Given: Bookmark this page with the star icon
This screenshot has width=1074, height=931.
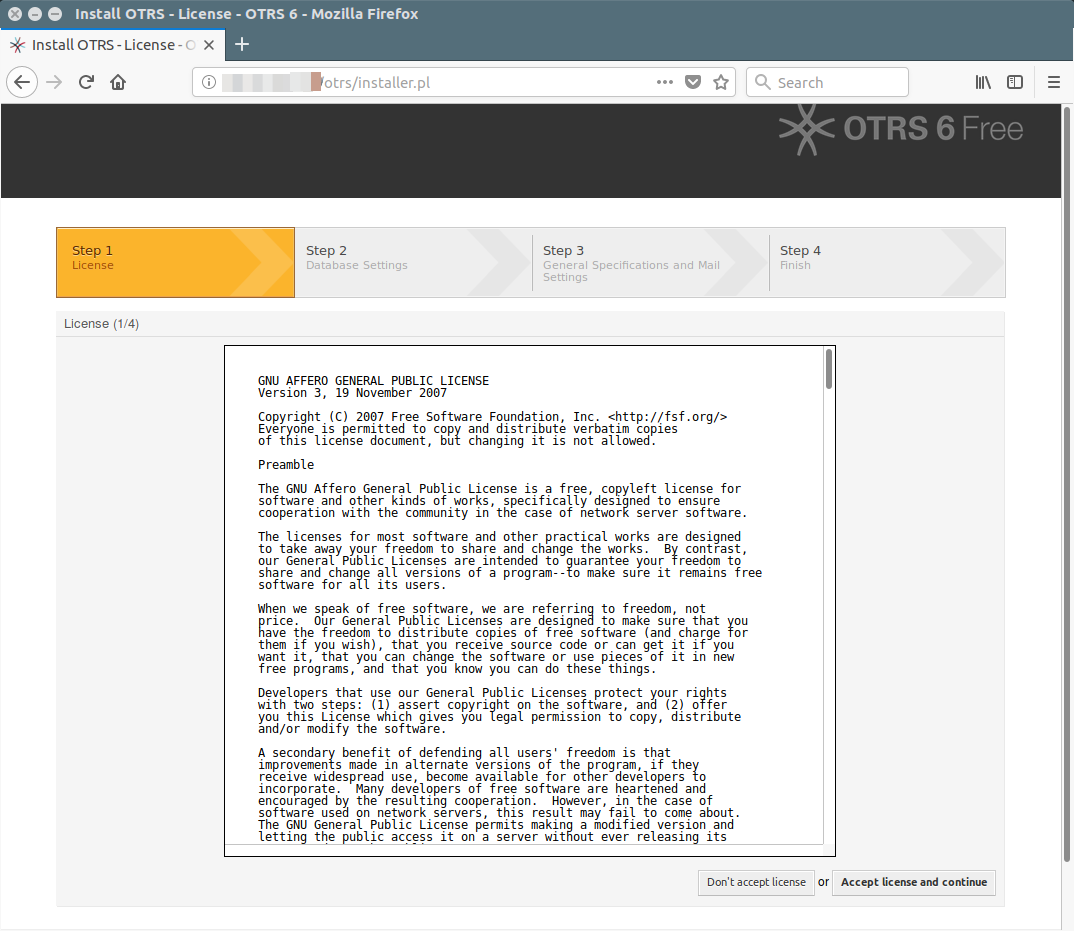Looking at the screenshot, I should (721, 83).
